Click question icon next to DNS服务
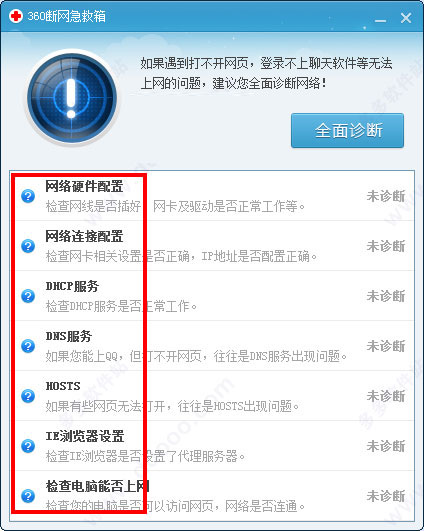This screenshot has width=424, height=531. coord(28,346)
